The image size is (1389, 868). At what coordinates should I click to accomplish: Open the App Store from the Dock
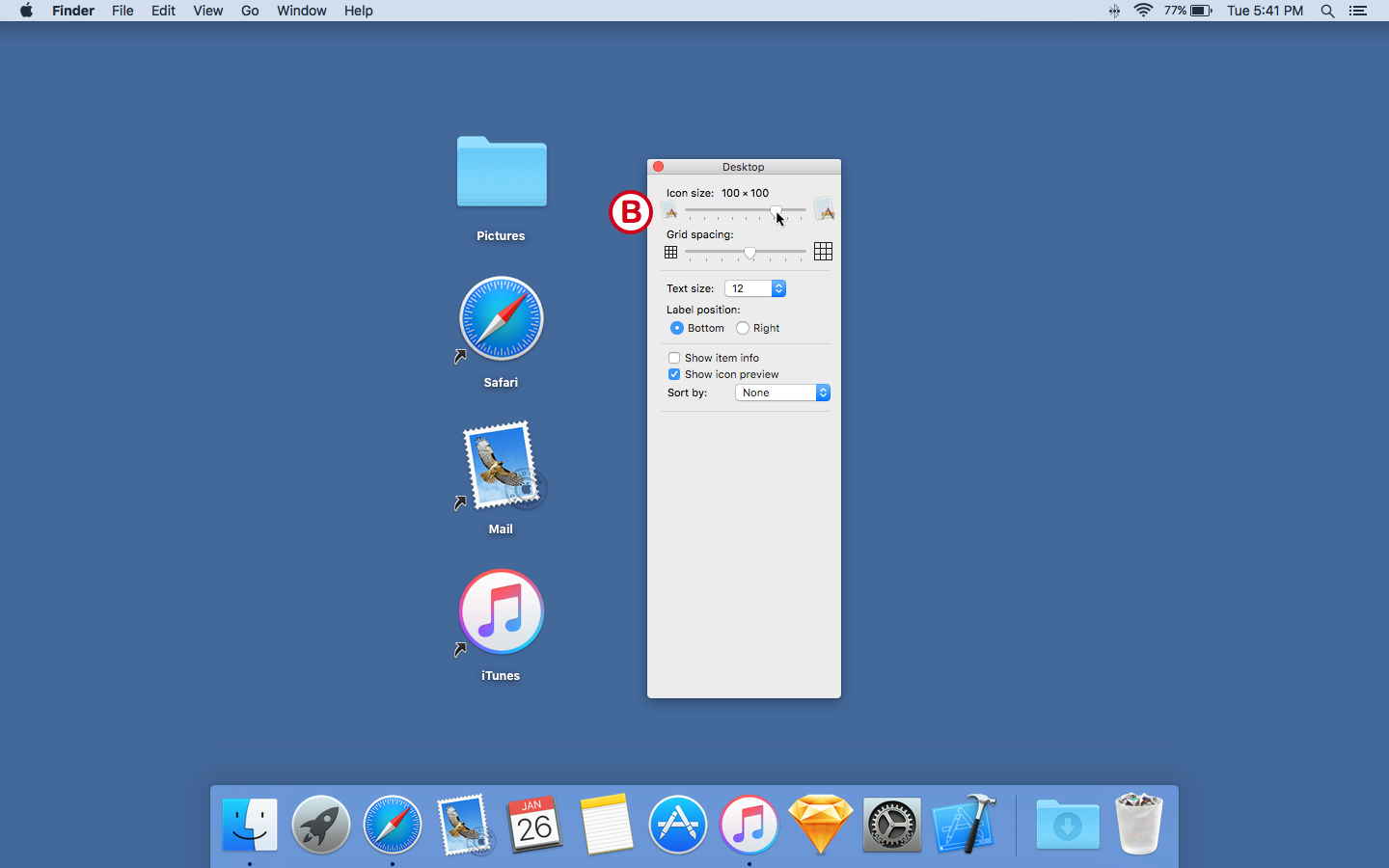coord(677,825)
